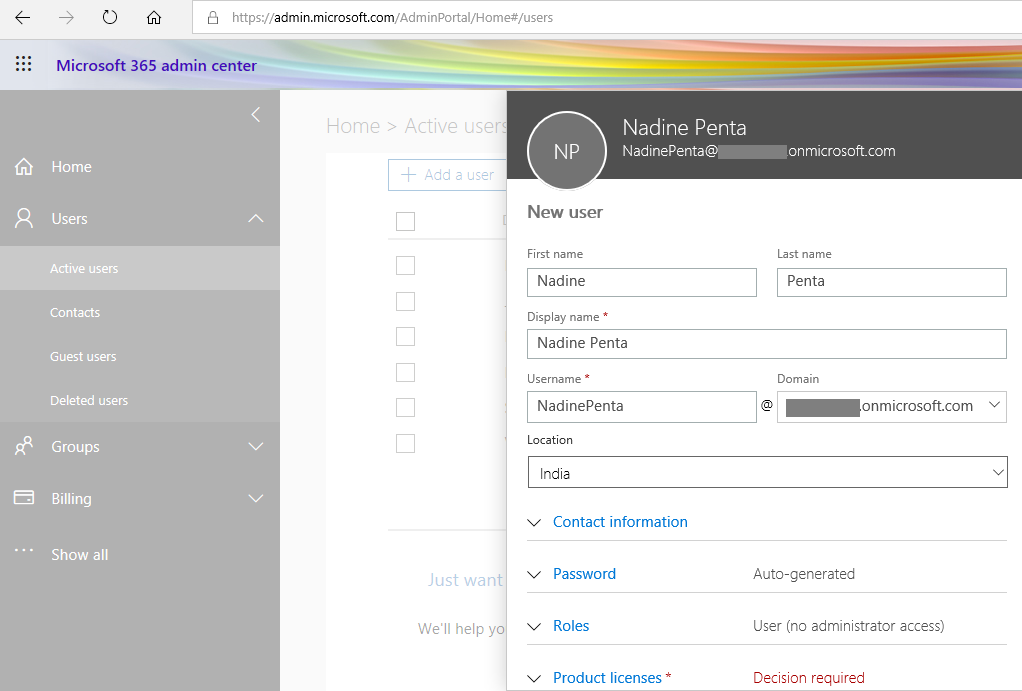Click the browser address bar
1022x691 pixels.
[x=450, y=16]
